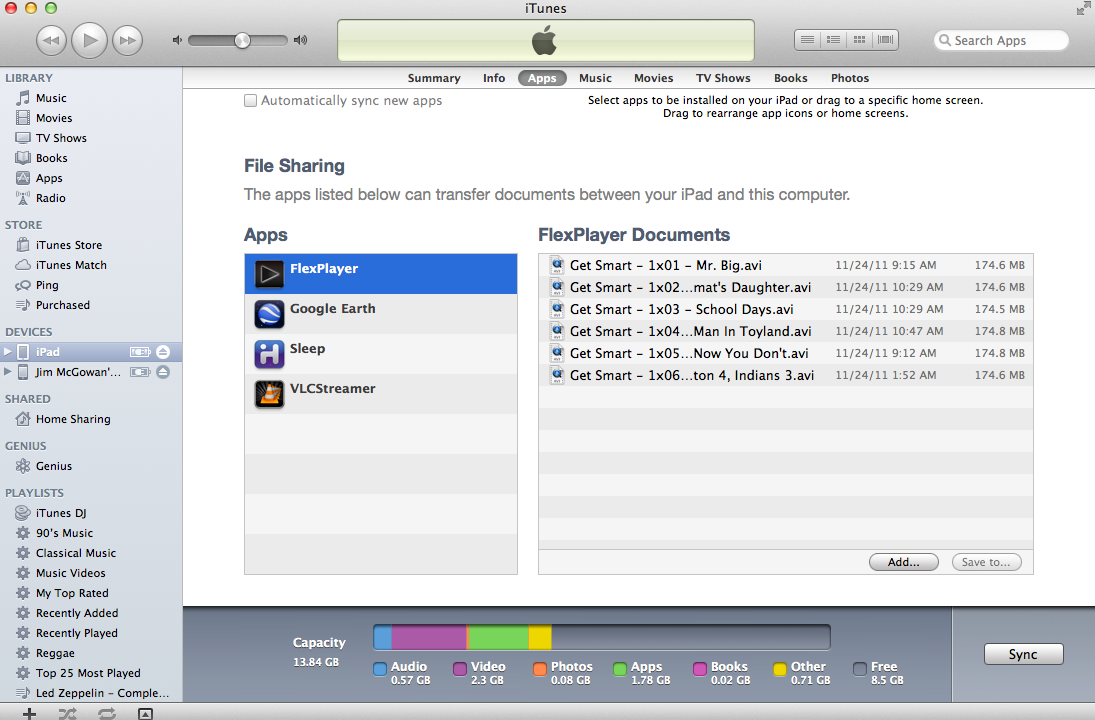
Task: Switch to the Movies tab
Action: pos(654,78)
